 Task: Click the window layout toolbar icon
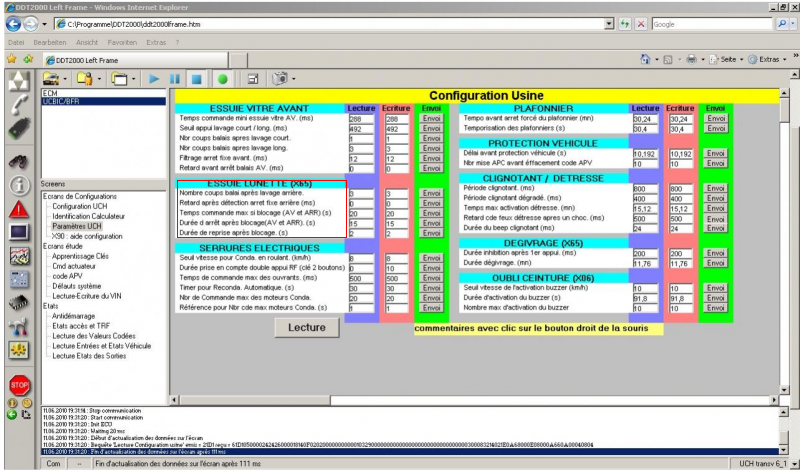pyautogui.click(x=253, y=79)
